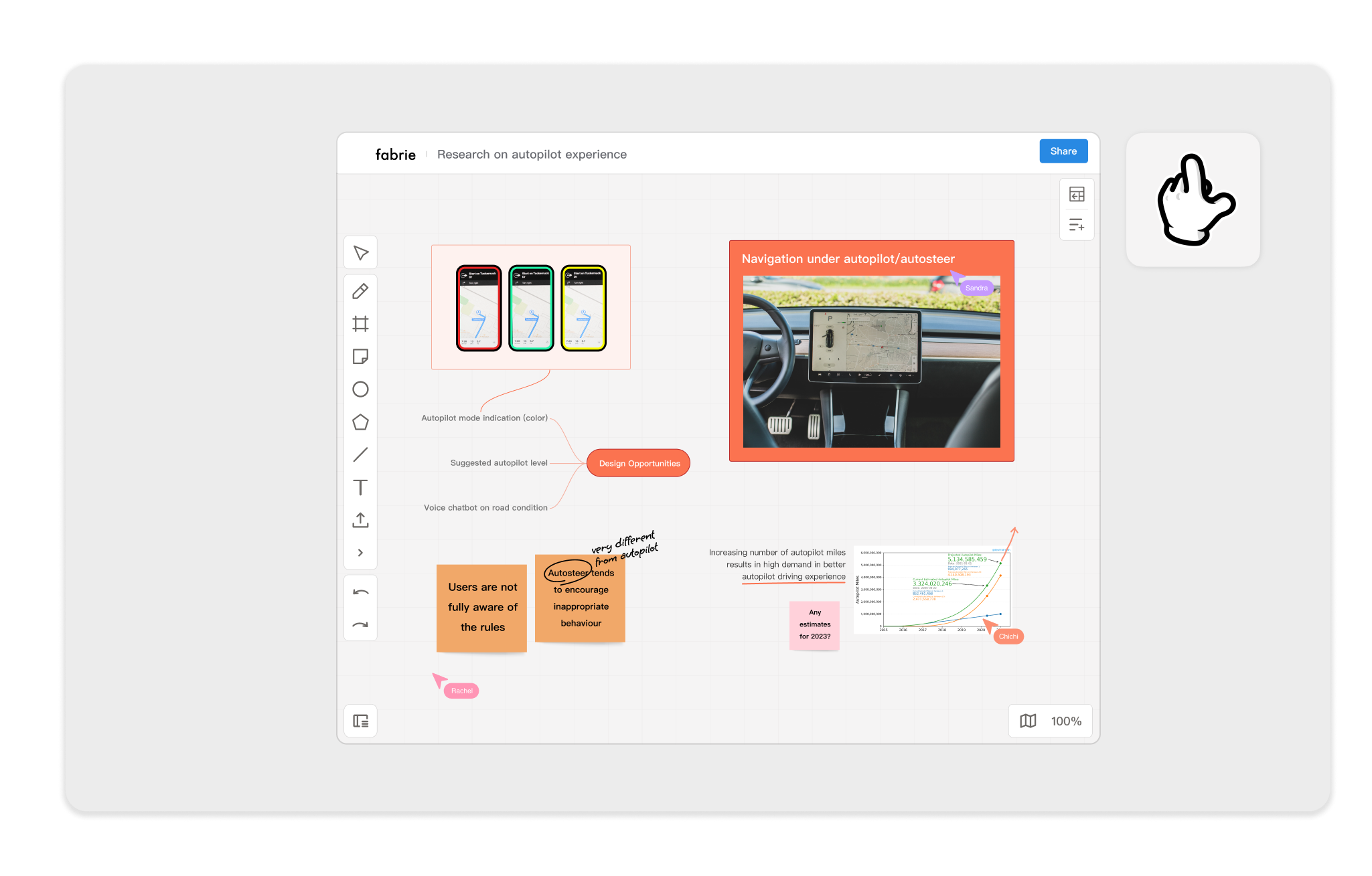Screen dimensions: 1372x876
Task: Select the pink "Any estimates for 2023?" note
Action: (814, 624)
